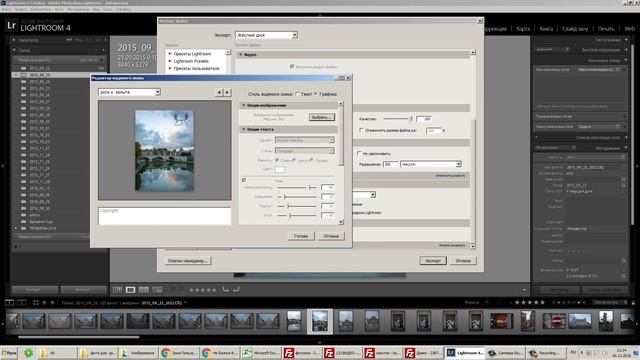Open Camtasia Studio in the taskbar
Viewport: 640px width, 360px height.
click(505, 353)
